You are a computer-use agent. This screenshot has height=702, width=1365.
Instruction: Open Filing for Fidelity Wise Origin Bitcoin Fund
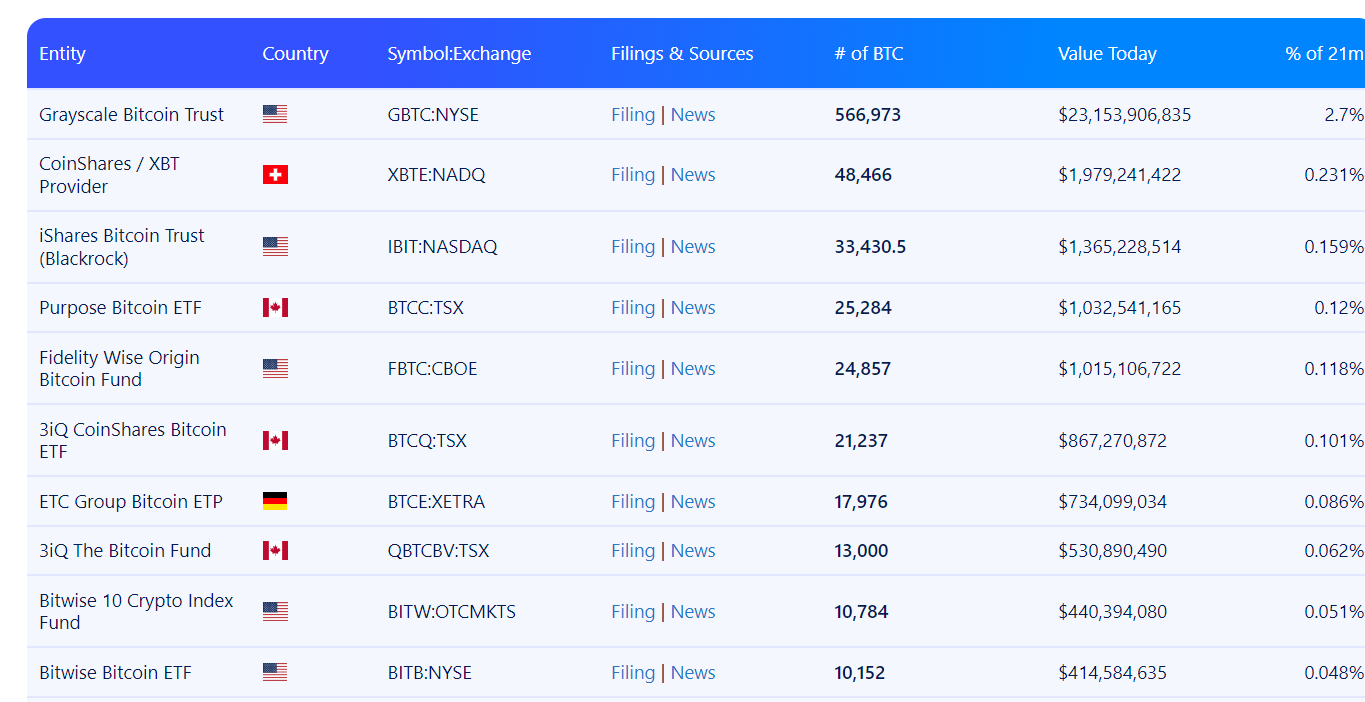pyautogui.click(x=633, y=369)
